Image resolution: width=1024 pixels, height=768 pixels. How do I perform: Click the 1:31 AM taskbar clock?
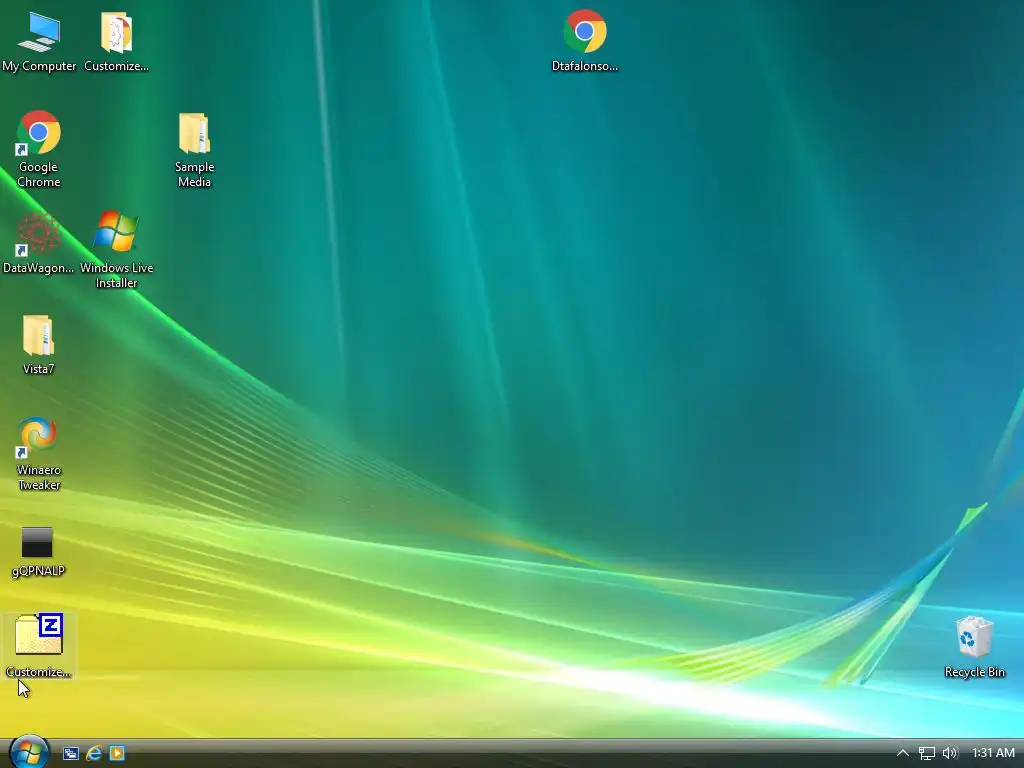click(x=993, y=753)
